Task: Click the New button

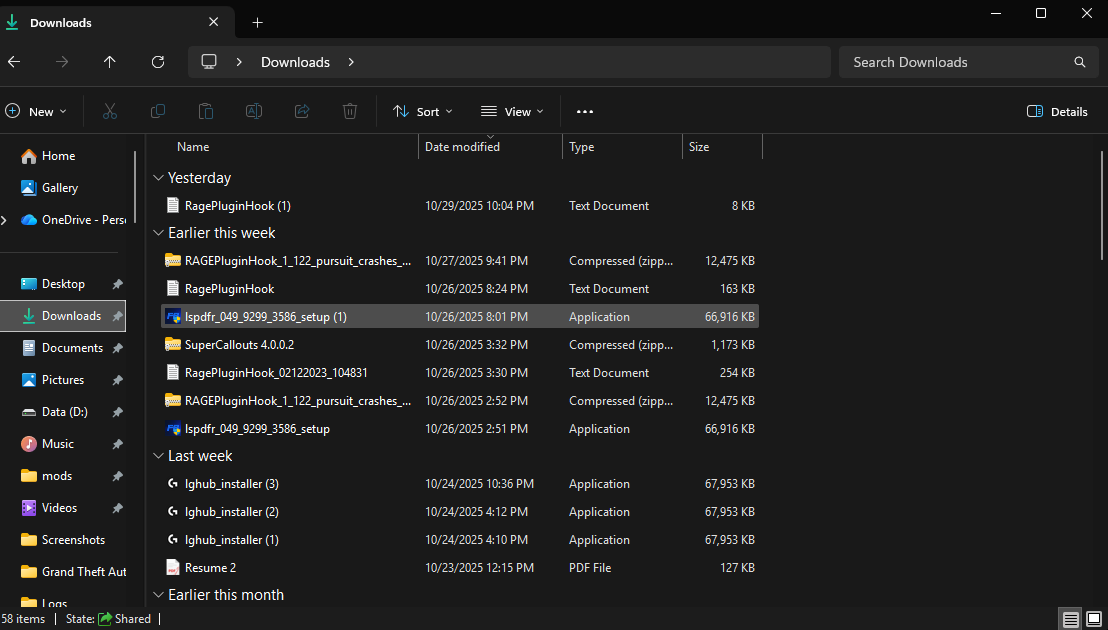Action: tap(36, 111)
